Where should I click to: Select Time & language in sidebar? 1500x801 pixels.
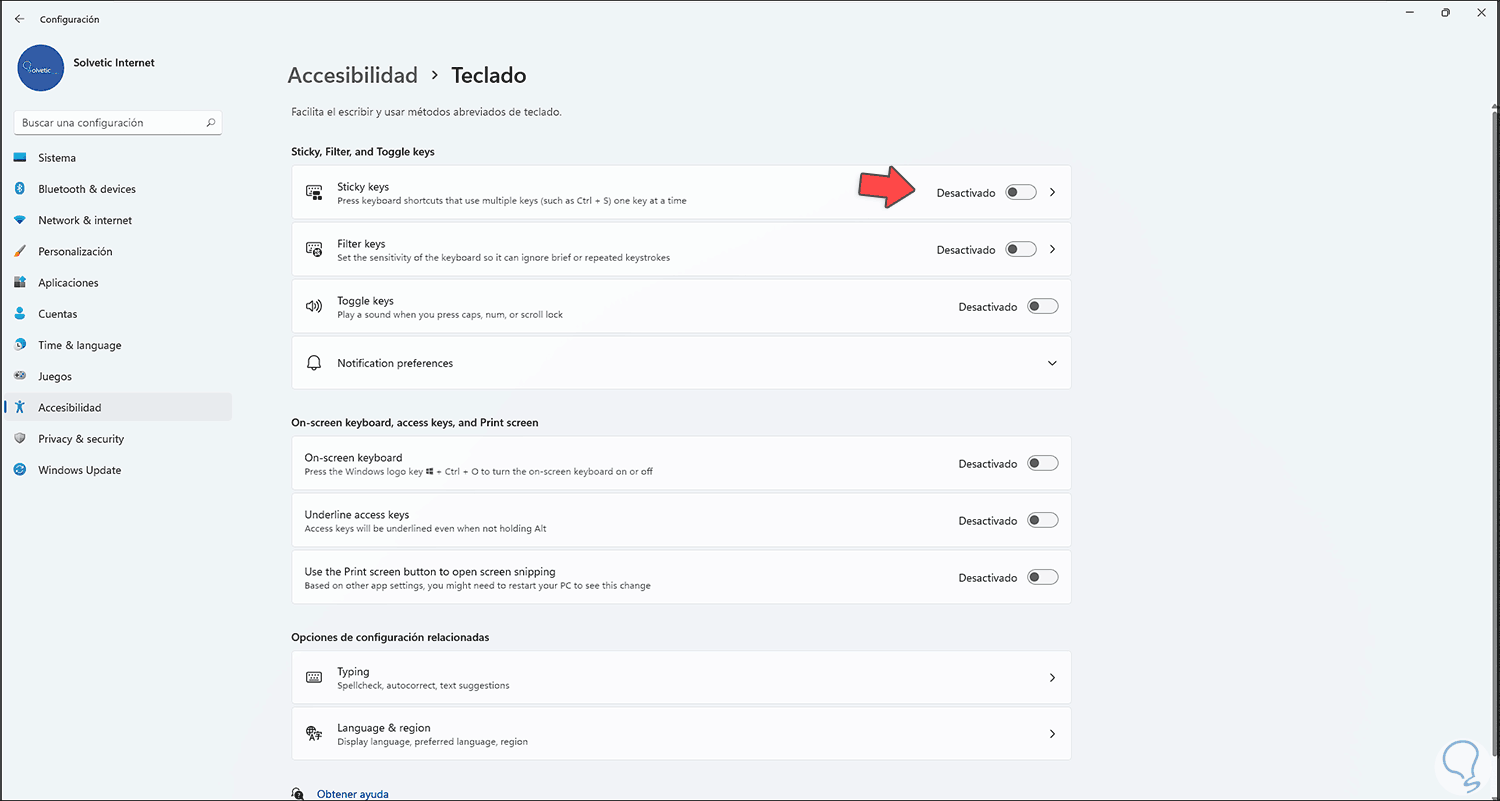pos(79,345)
